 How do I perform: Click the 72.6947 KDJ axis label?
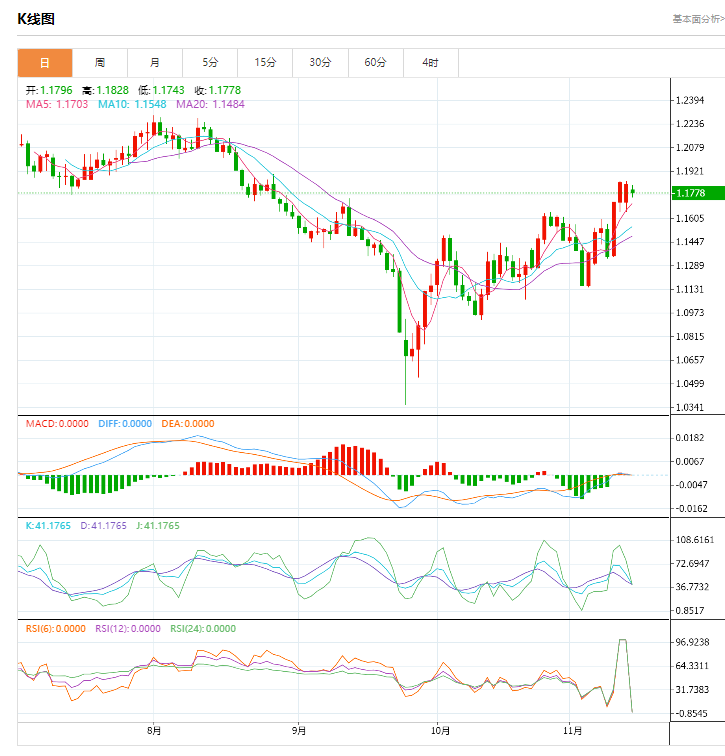[x=692, y=564]
